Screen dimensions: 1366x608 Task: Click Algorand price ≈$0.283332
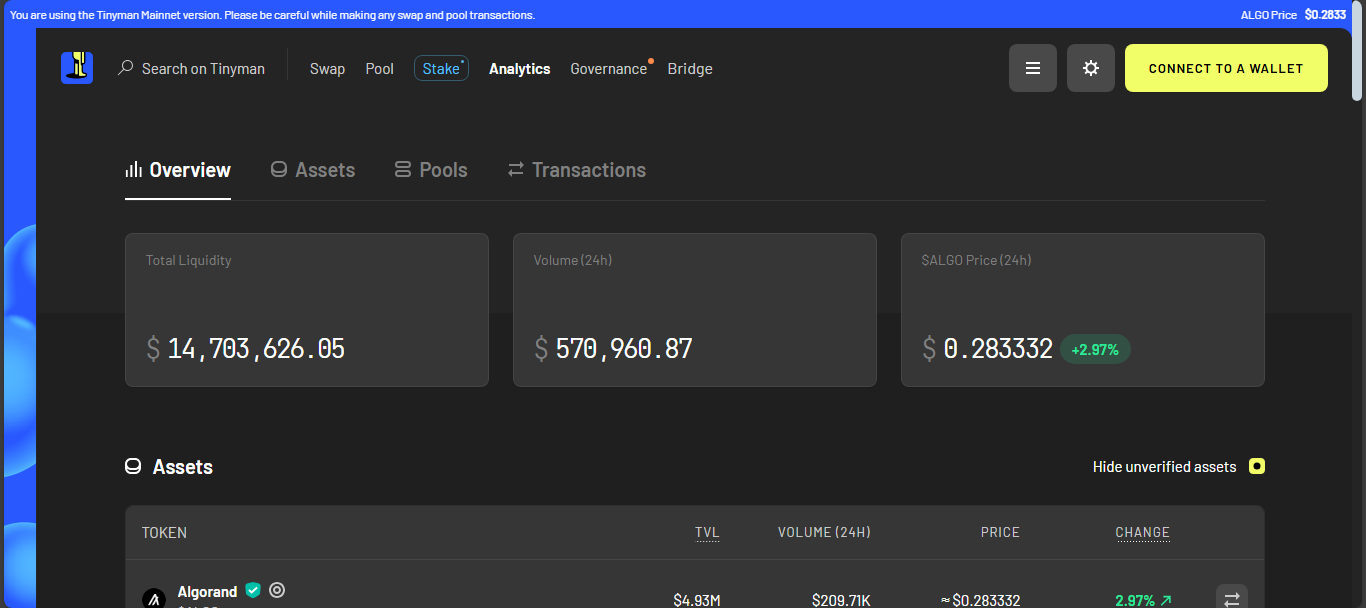[980, 600]
